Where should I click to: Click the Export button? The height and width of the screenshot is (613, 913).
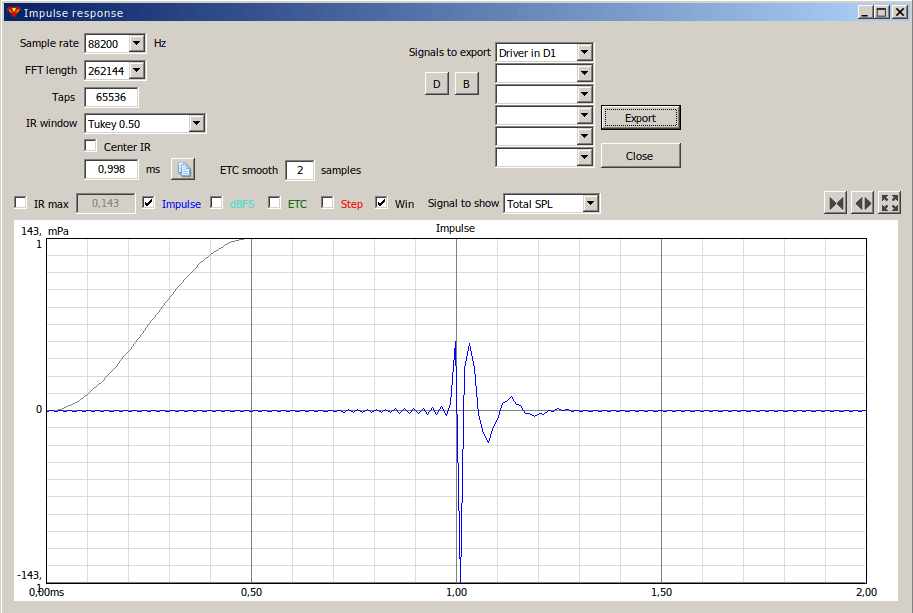[640, 118]
